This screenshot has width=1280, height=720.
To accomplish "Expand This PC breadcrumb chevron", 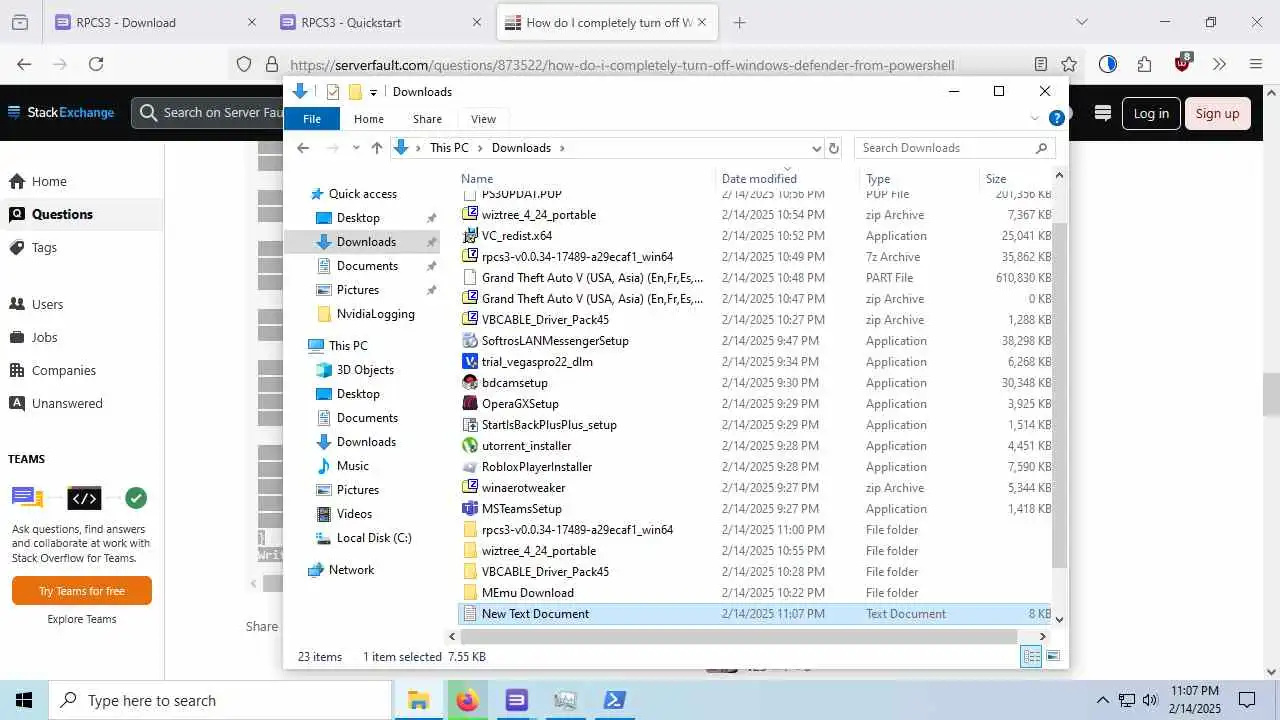I will (480, 148).
